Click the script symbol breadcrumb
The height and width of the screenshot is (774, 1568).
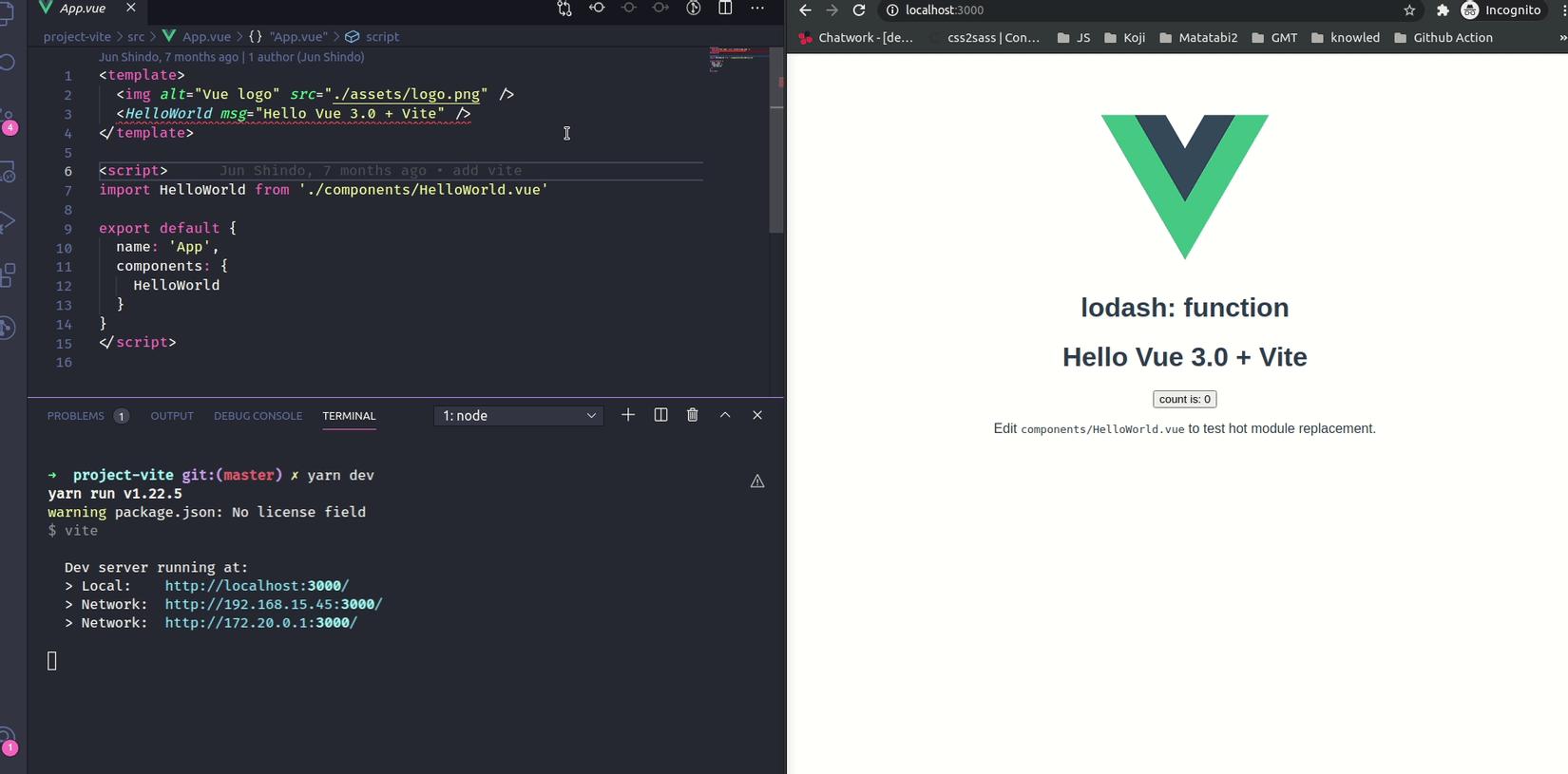pyautogui.click(x=373, y=37)
